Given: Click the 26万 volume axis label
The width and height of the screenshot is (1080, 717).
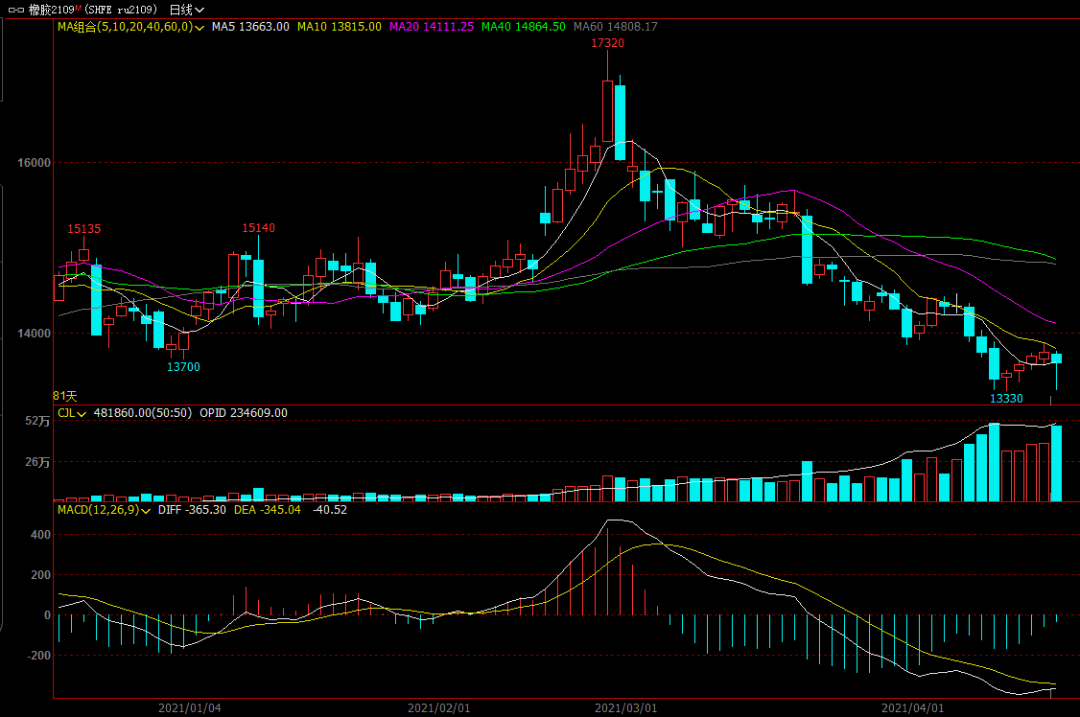Looking at the screenshot, I should [x=38, y=462].
